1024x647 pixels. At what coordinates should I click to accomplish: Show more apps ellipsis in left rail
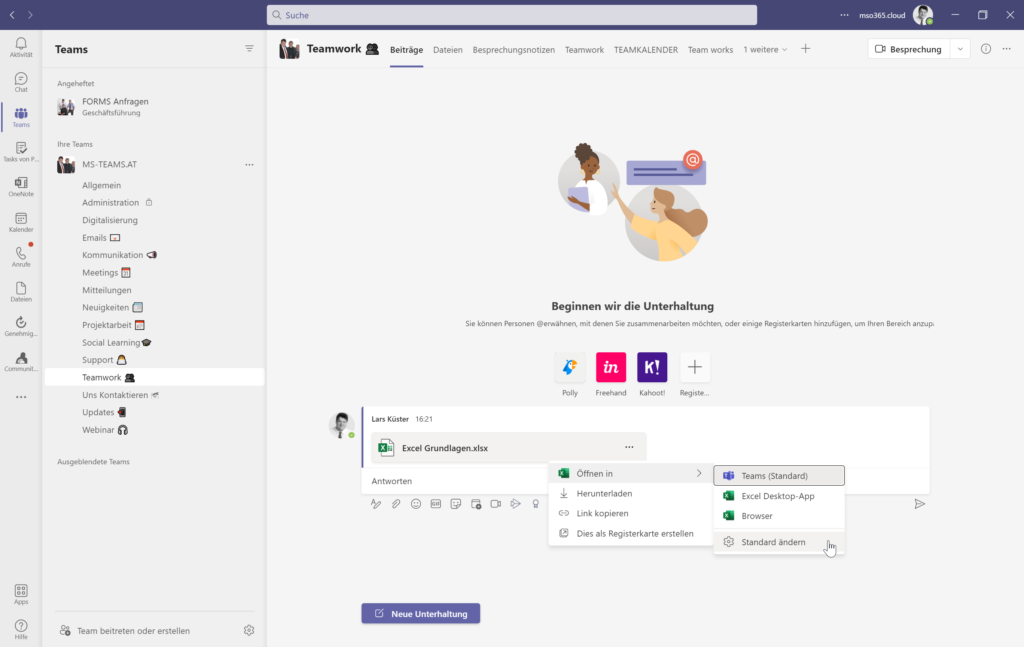(x=21, y=397)
